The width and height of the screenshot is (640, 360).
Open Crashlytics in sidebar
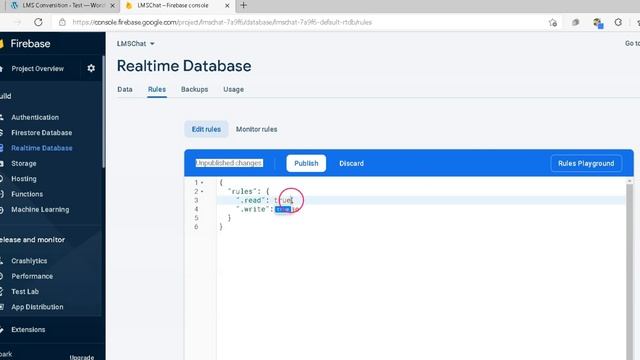(x=29, y=261)
